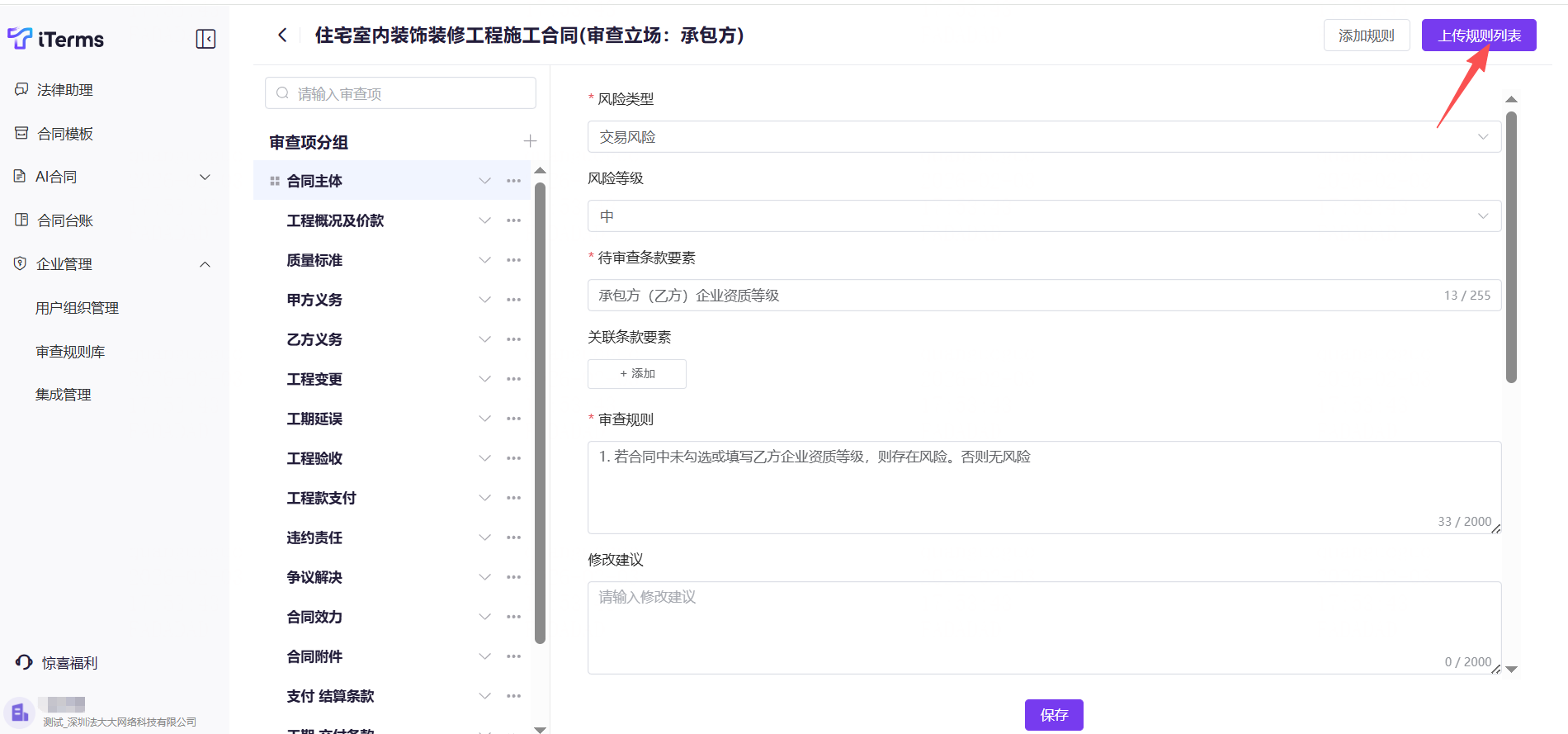Focus the 审查规则 text area

(1044, 487)
